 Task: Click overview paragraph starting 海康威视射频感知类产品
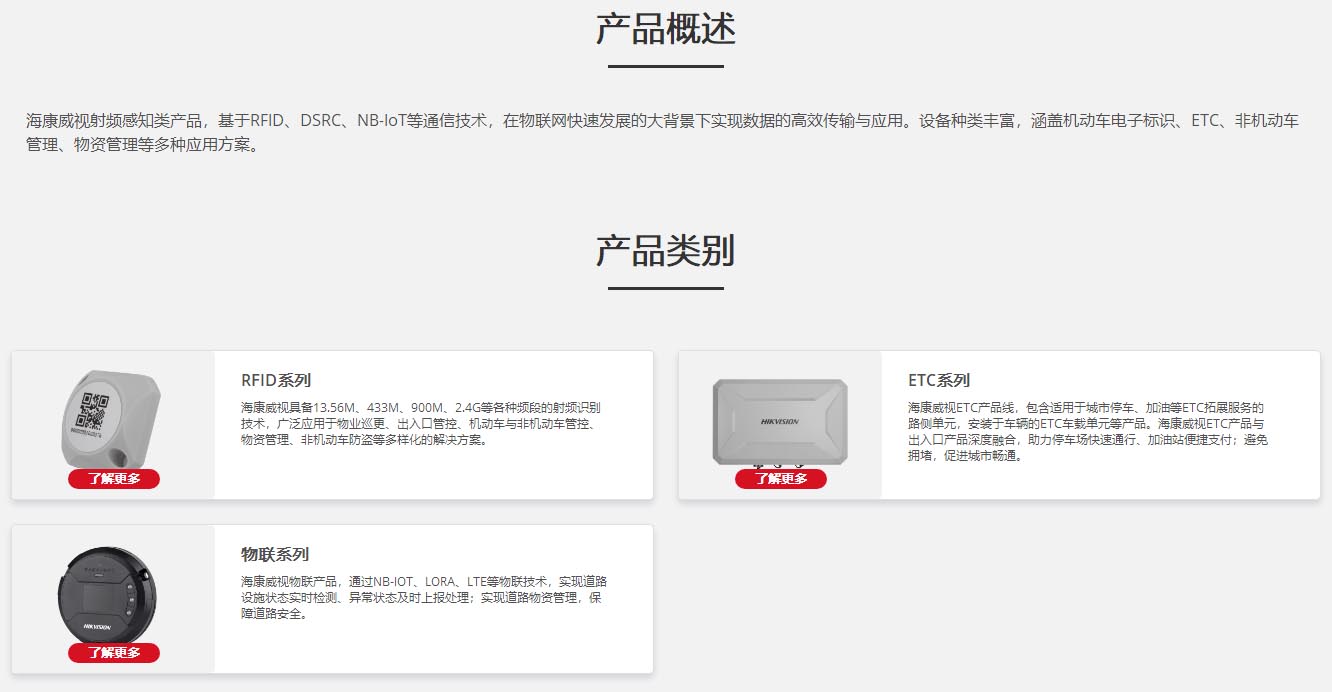click(662, 132)
